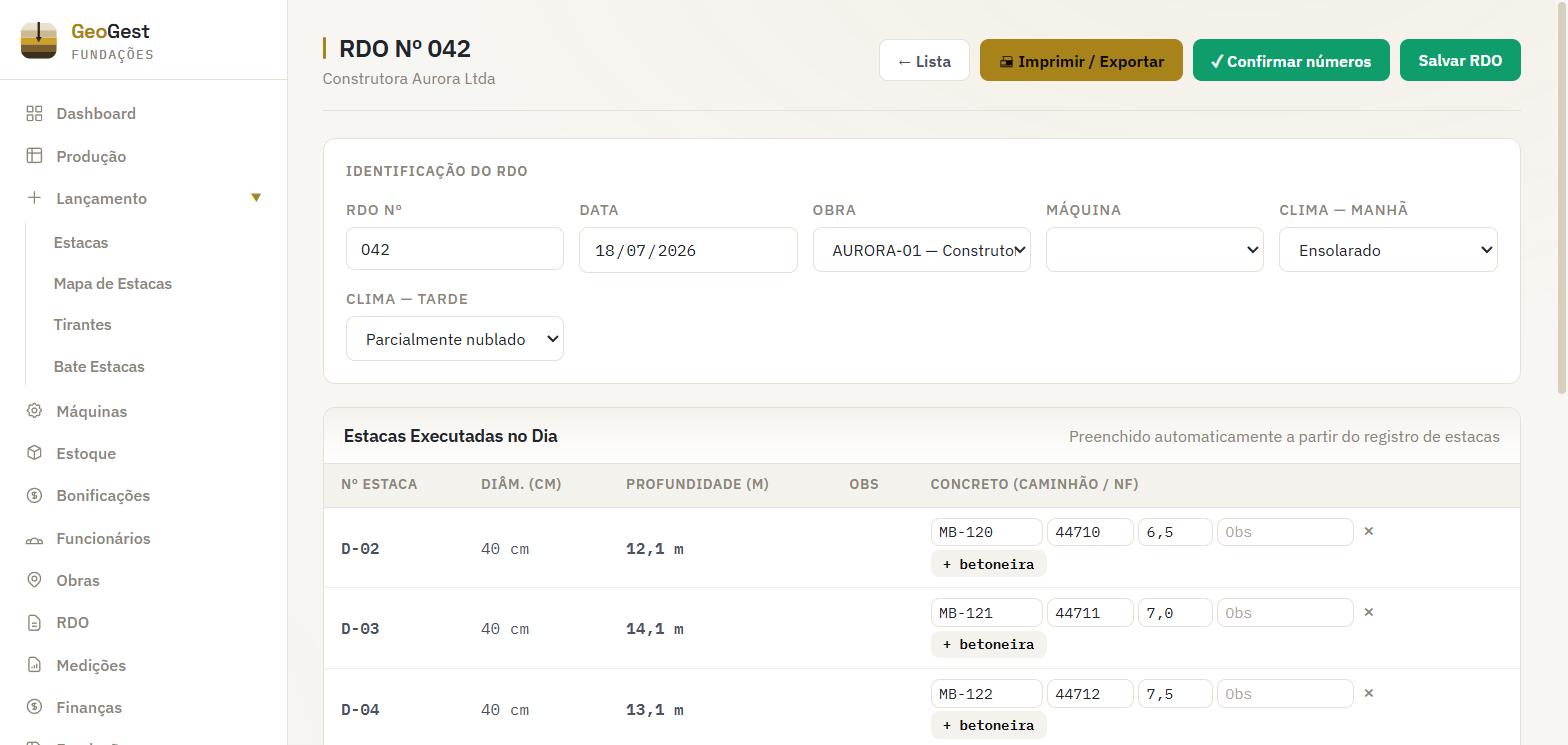
Task: Open Obras via its location pin icon
Action: (x=34, y=580)
